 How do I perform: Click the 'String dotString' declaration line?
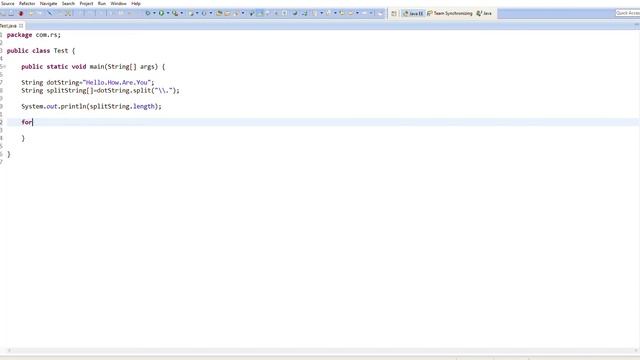pyautogui.click(x=88, y=83)
